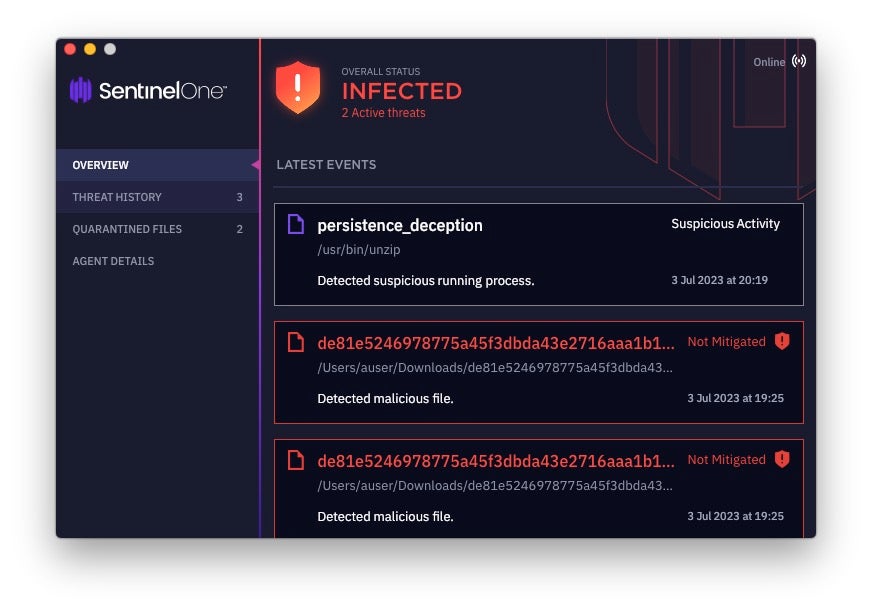Click the Suspicious Activity status label
Viewport: 872px width, 612px height.
725,224
